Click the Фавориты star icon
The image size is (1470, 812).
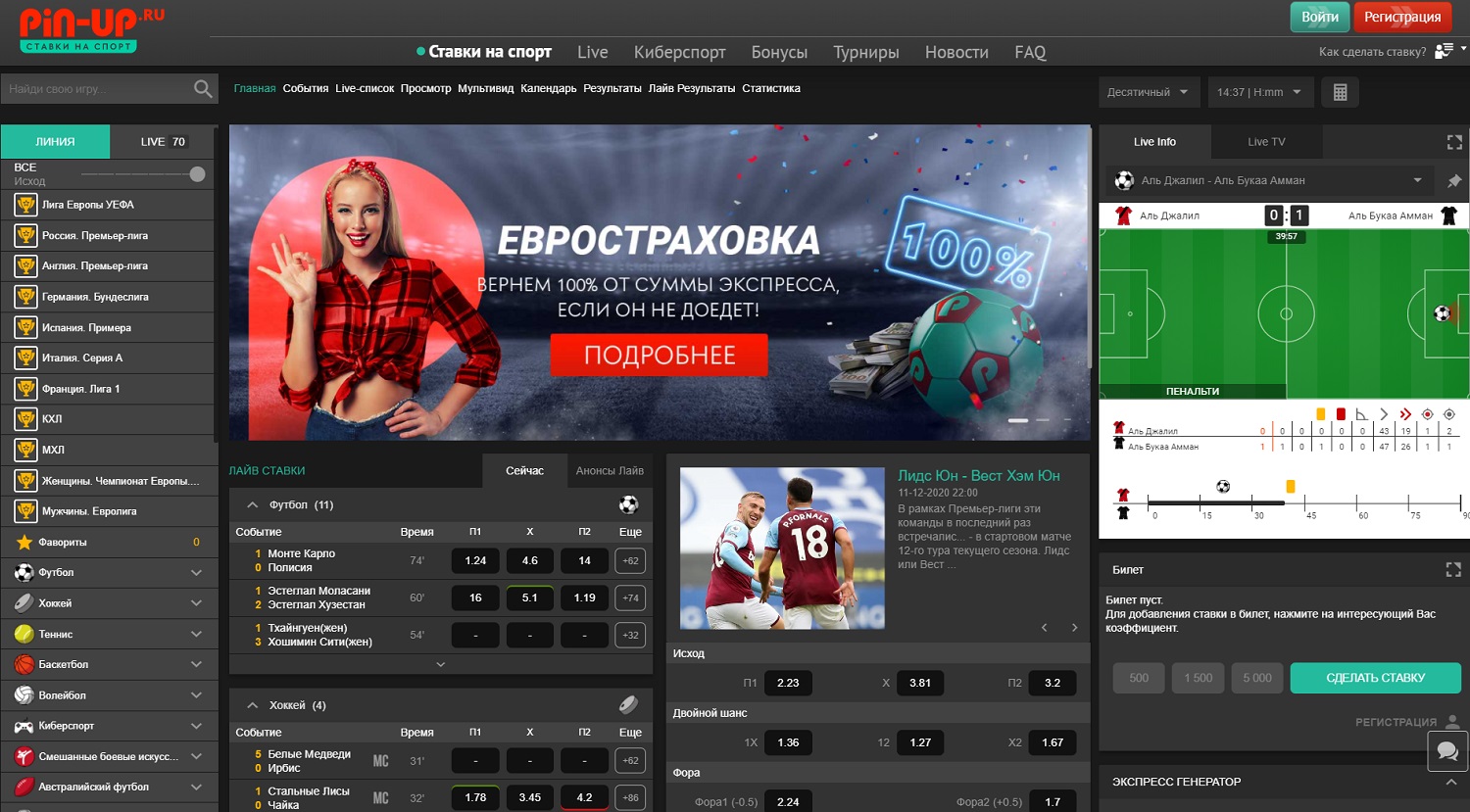click(x=24, y=542)
